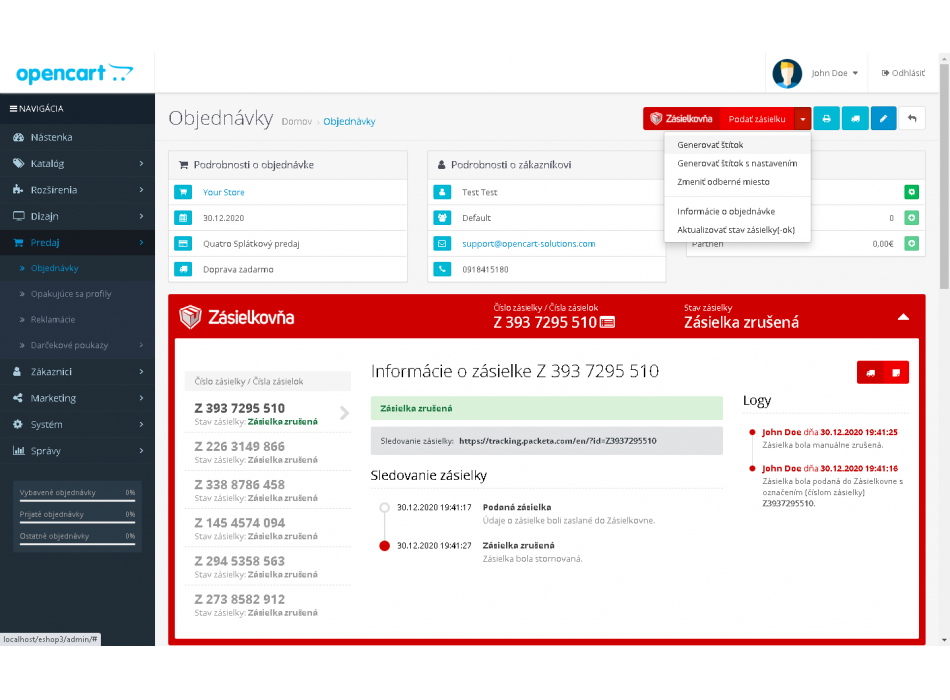This screenshot has height=700, width=950.
Task: Click the OpenCart logo
Action: click(x=75, y=73)
